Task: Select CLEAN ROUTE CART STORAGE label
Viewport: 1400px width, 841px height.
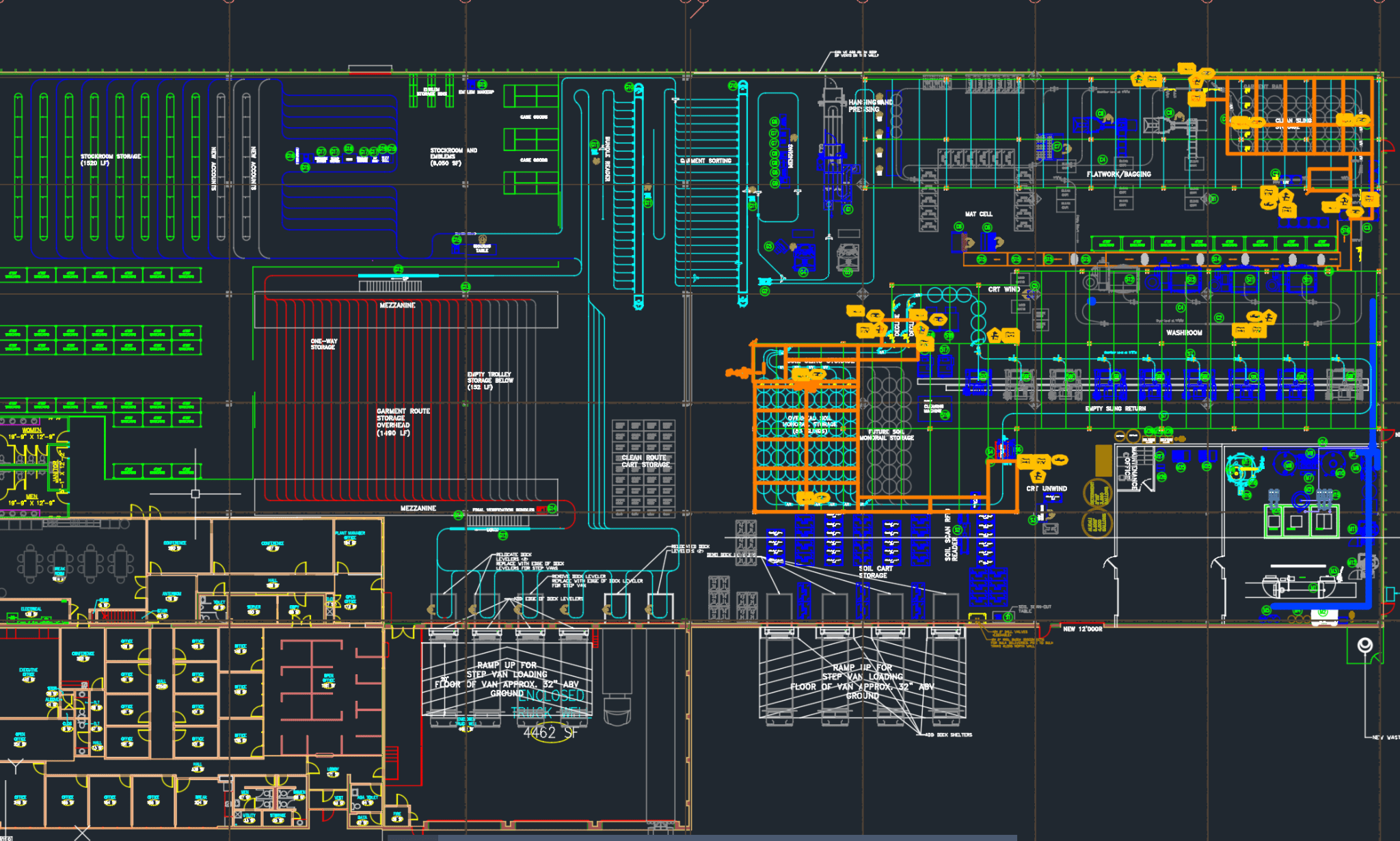Action: point(645,462)
